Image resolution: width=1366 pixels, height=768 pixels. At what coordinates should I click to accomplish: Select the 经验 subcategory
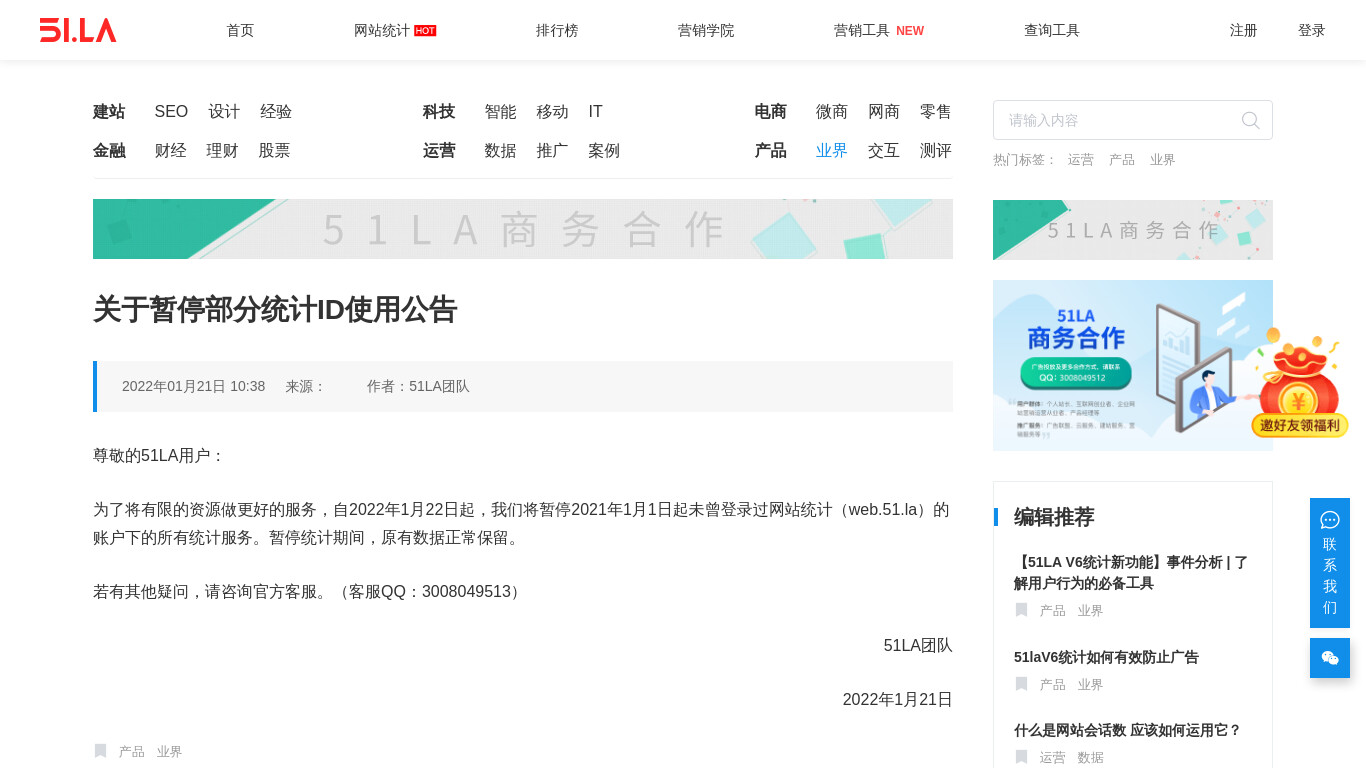click(276, 112)
